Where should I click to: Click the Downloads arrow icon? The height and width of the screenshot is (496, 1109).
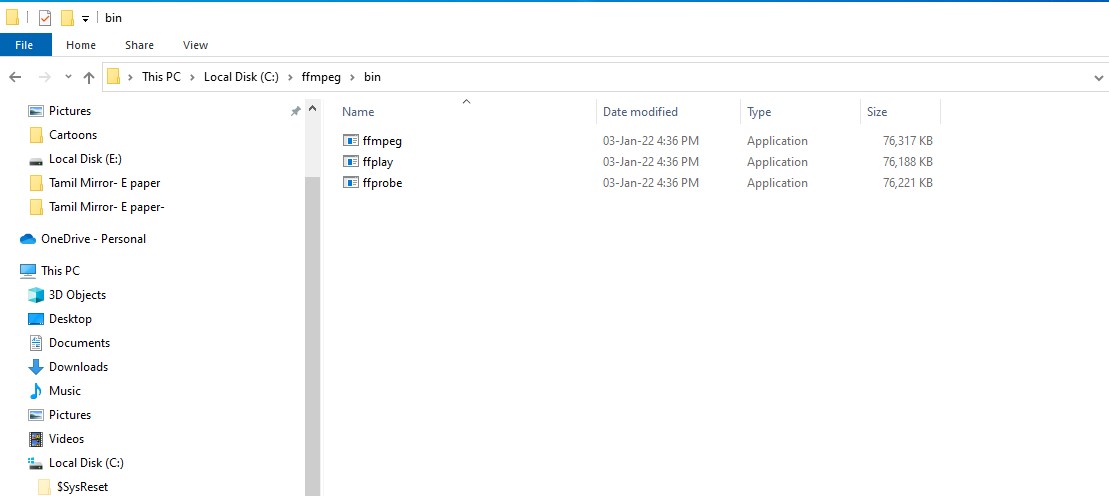[35, 367]
